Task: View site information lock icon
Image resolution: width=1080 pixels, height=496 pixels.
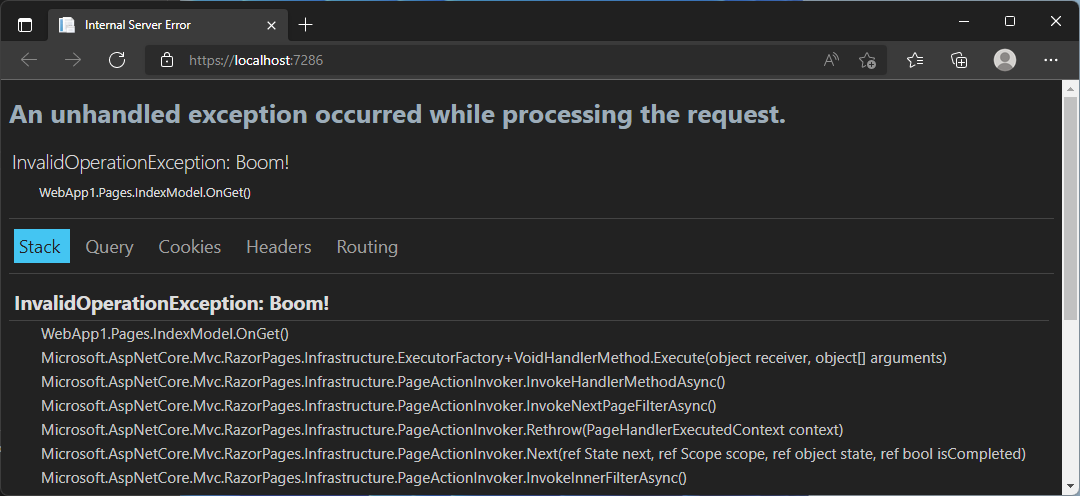Action: coord(166,60)
